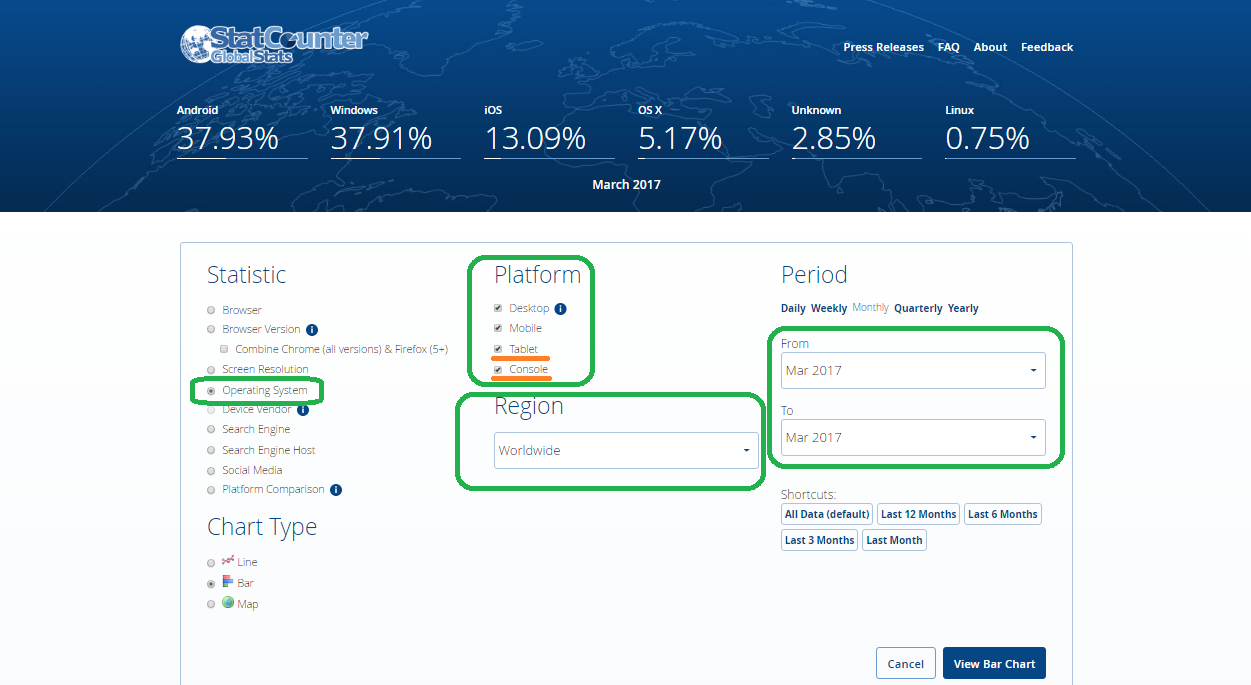Select Platform Comparison radio button
The image size is (1251, 685).
(x=211, y=490)
